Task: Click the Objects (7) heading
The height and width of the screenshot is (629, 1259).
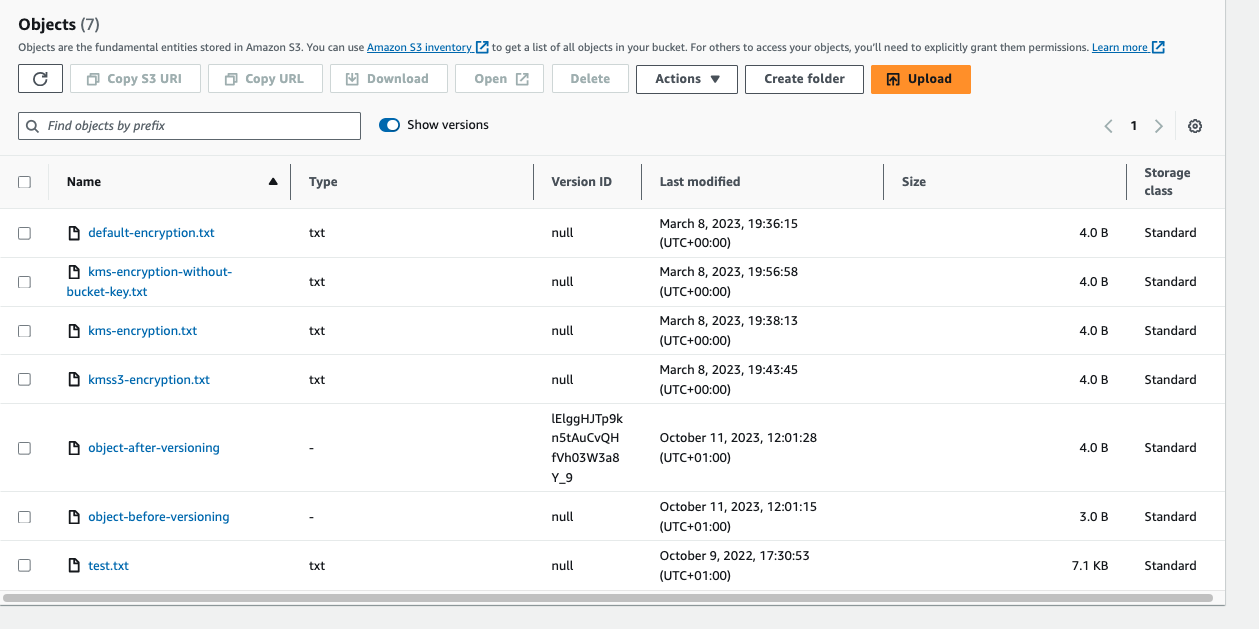Action: (x=59, y=24)
